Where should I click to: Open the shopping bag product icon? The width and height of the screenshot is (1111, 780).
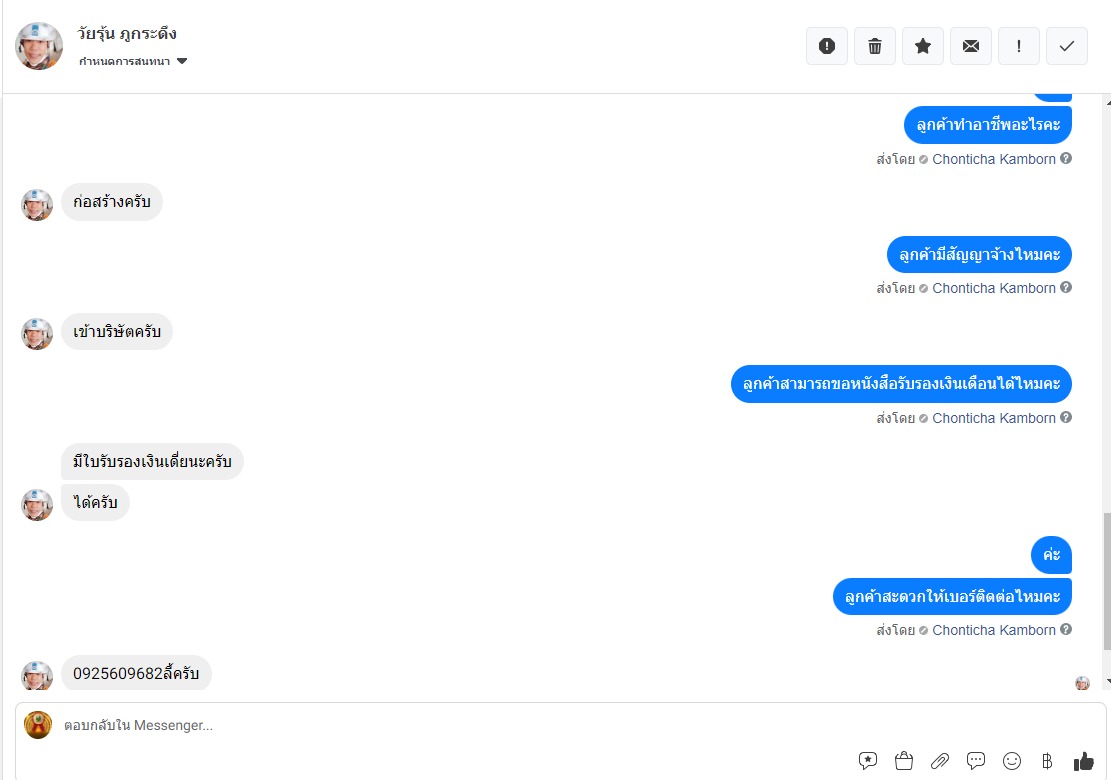(903, 761)
